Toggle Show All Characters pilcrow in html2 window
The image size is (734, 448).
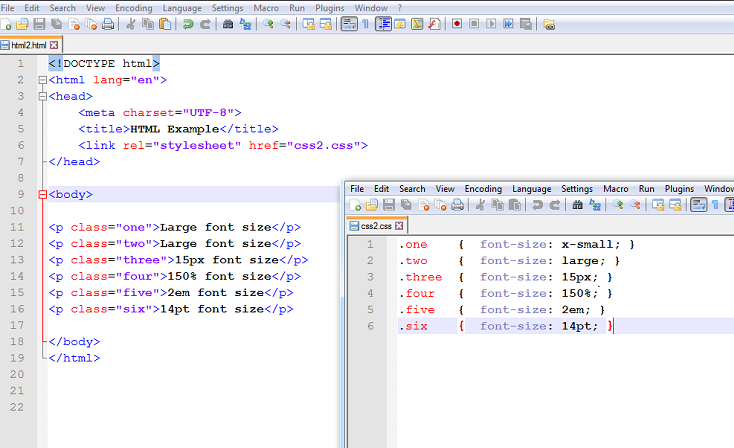pos(366,24)
